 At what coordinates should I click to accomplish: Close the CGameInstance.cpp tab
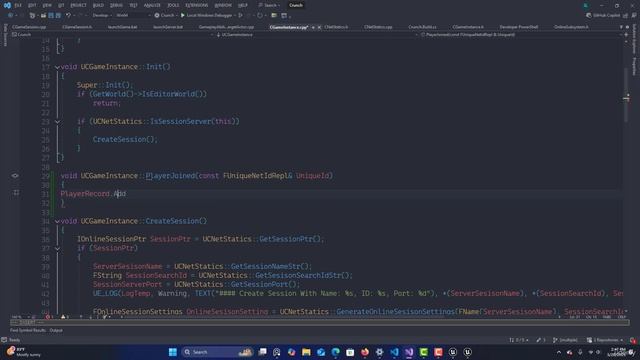coord(319,27)
